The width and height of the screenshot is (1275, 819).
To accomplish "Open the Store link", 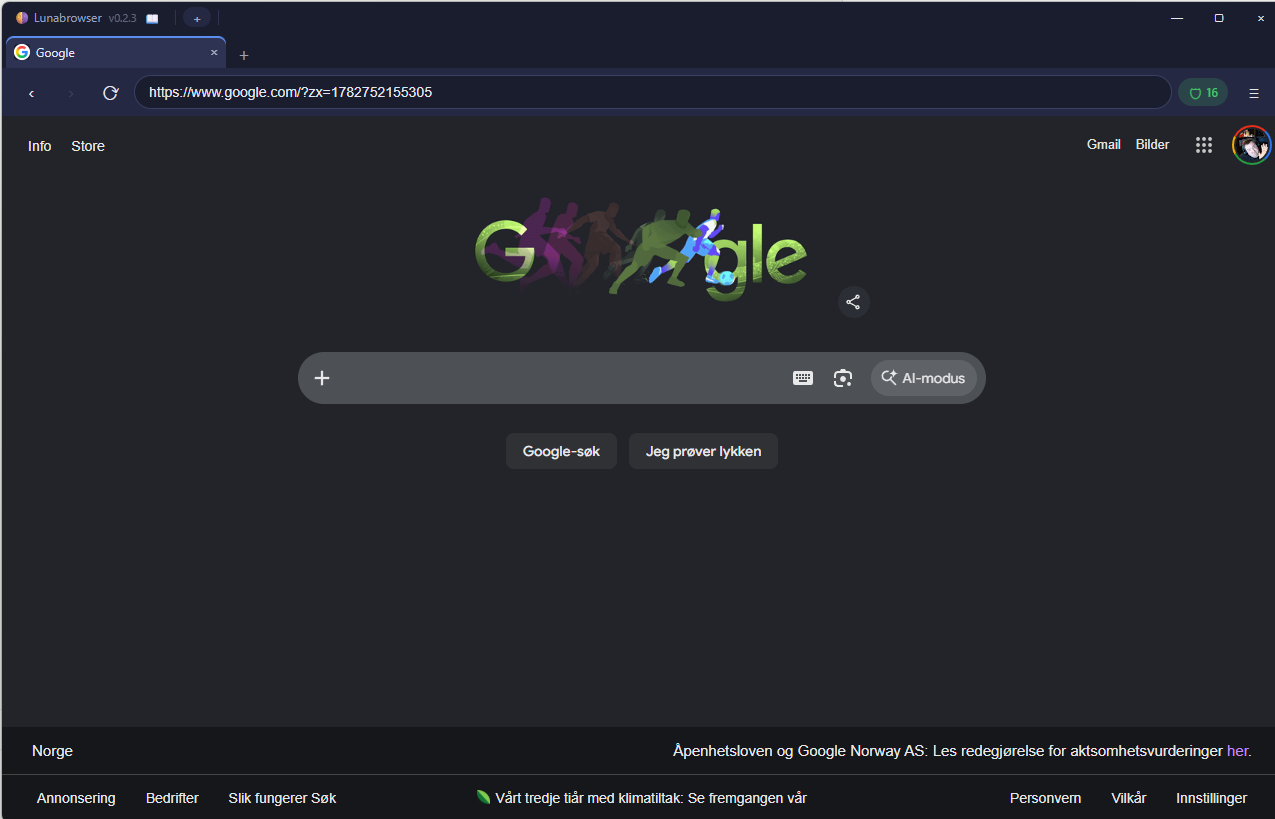I will pyautogui.click(x=88, y=146).
